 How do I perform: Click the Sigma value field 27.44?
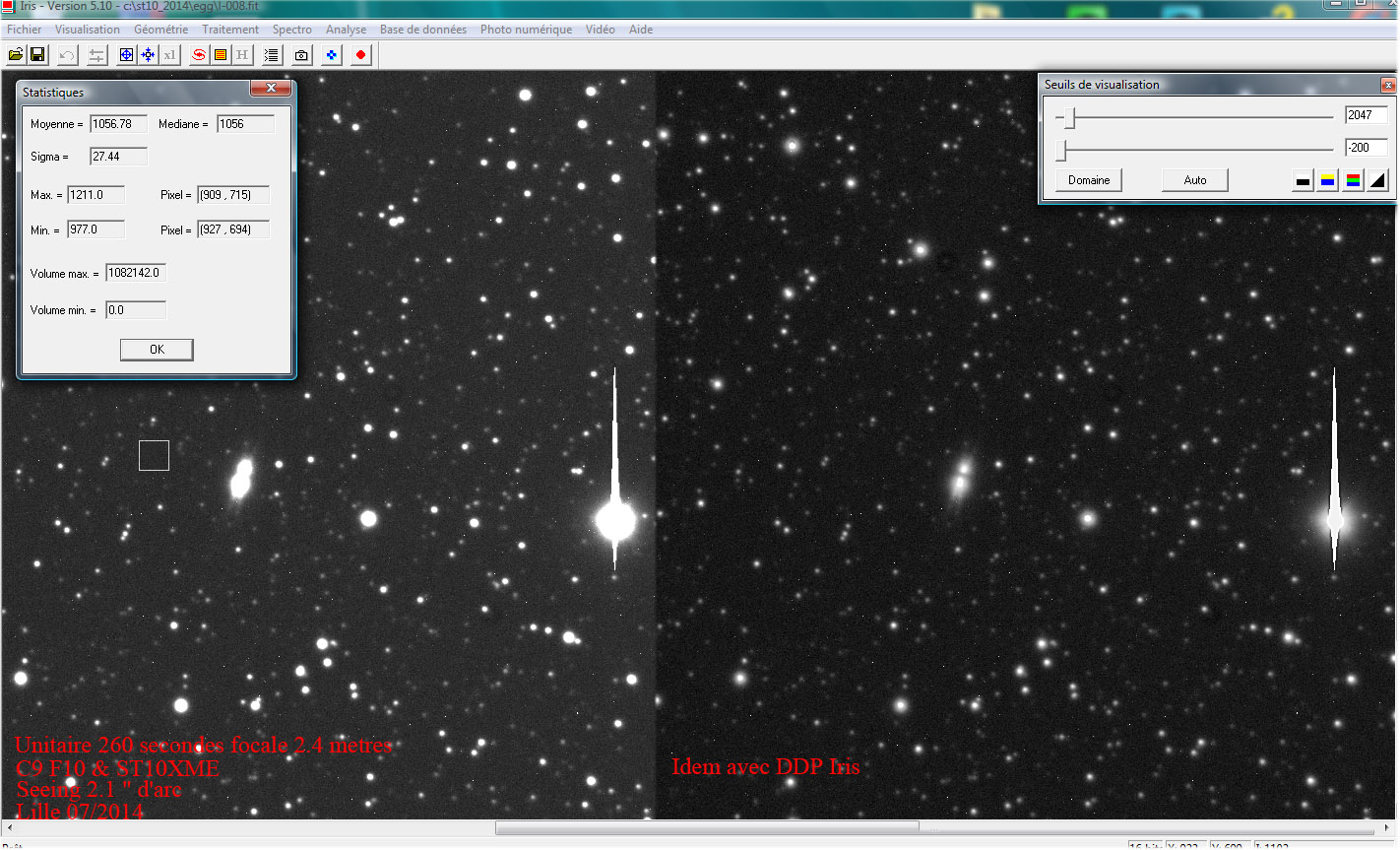point(119,157)
